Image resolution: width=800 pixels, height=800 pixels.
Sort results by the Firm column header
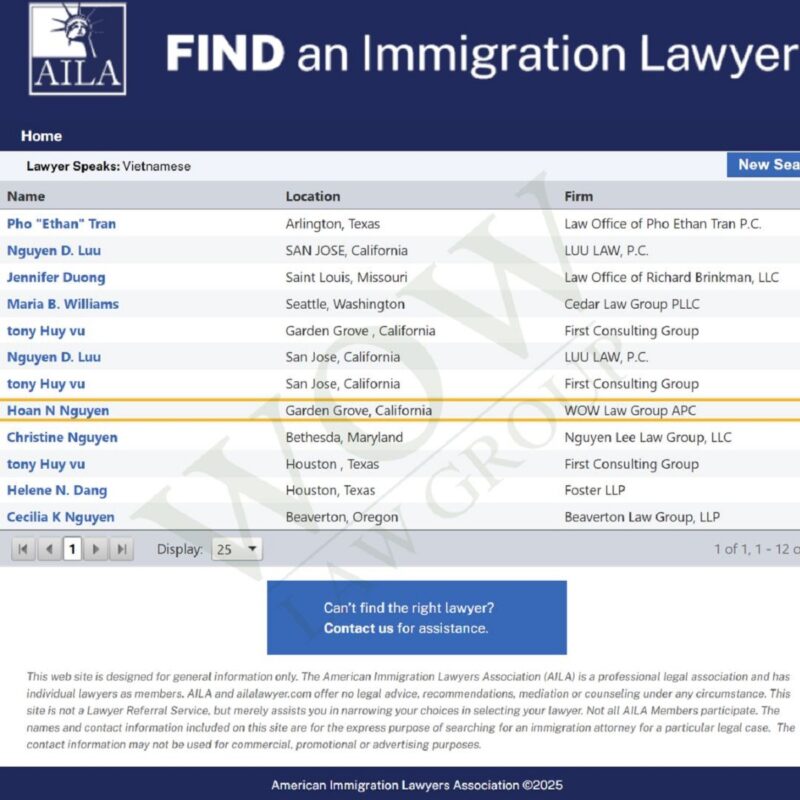pyautogui.click(x=578, y=196)
